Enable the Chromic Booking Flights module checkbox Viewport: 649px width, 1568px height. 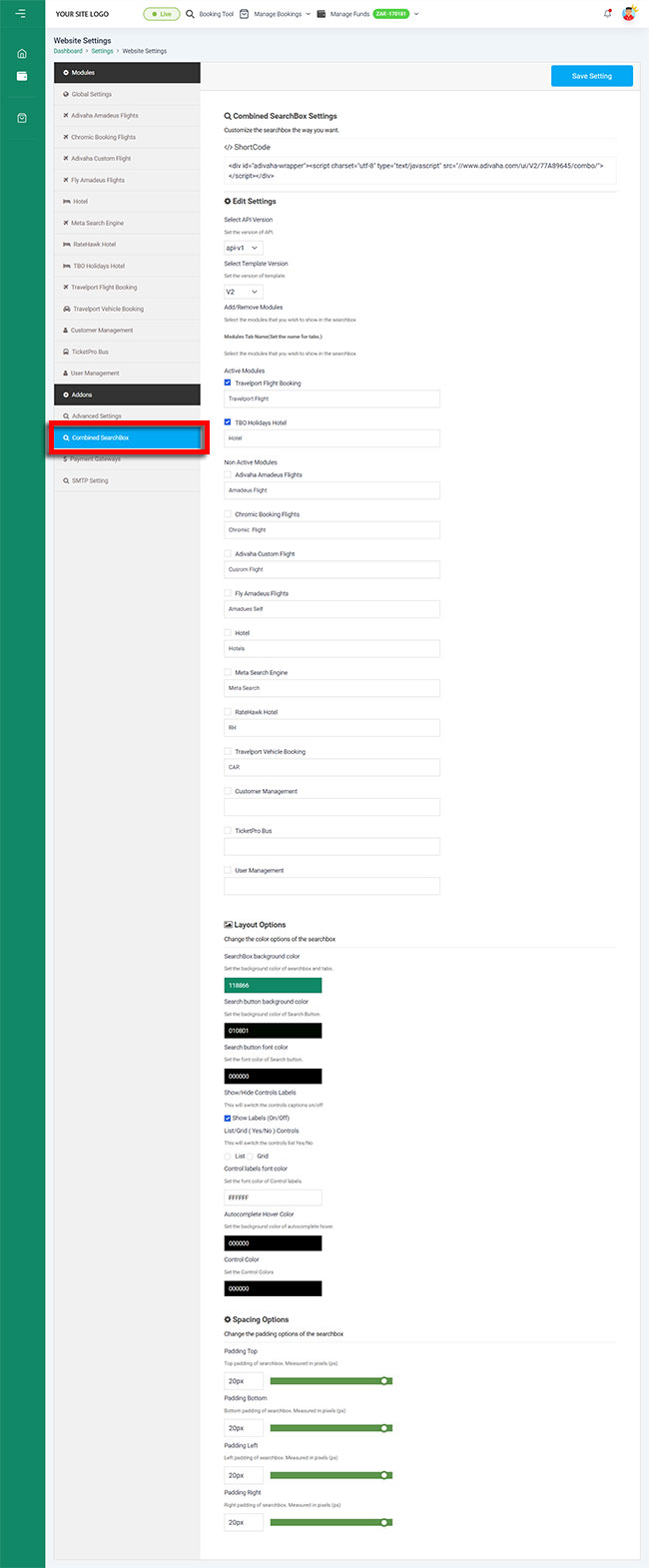228,514
